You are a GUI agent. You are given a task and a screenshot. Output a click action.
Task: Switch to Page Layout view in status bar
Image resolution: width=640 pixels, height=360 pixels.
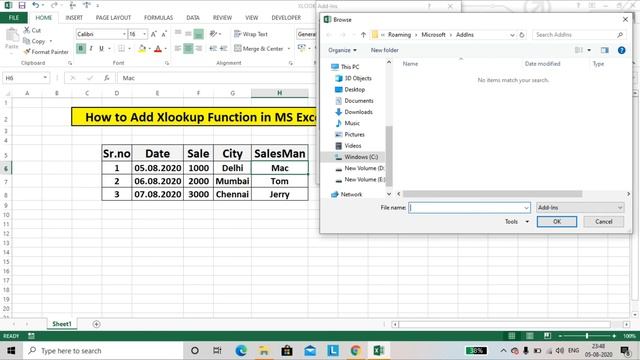(529, 336)
